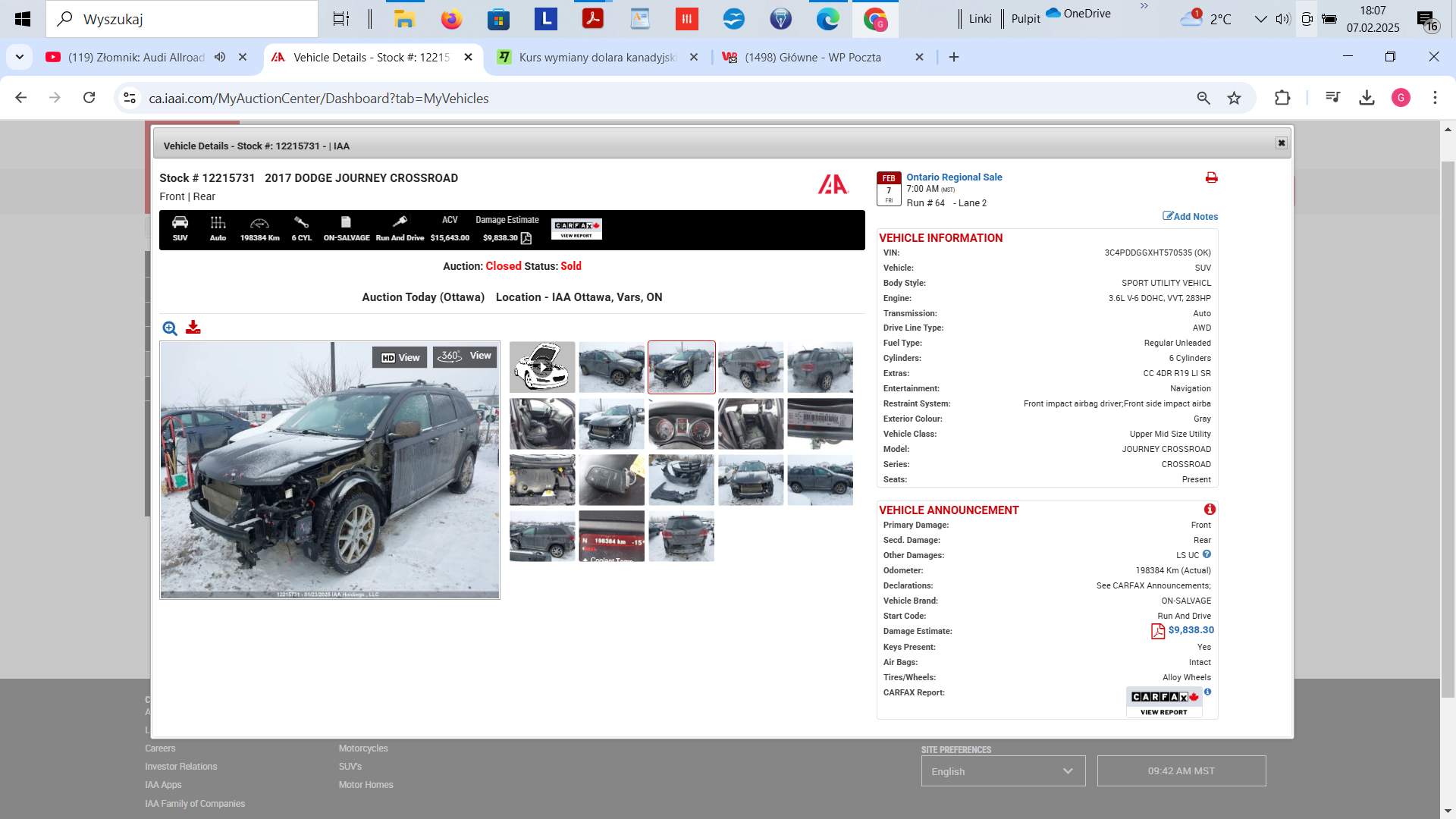Click the Other Damages help question icon
Screen dimensions: 1456x819
pyautogui.click(x=1207, y=554)
